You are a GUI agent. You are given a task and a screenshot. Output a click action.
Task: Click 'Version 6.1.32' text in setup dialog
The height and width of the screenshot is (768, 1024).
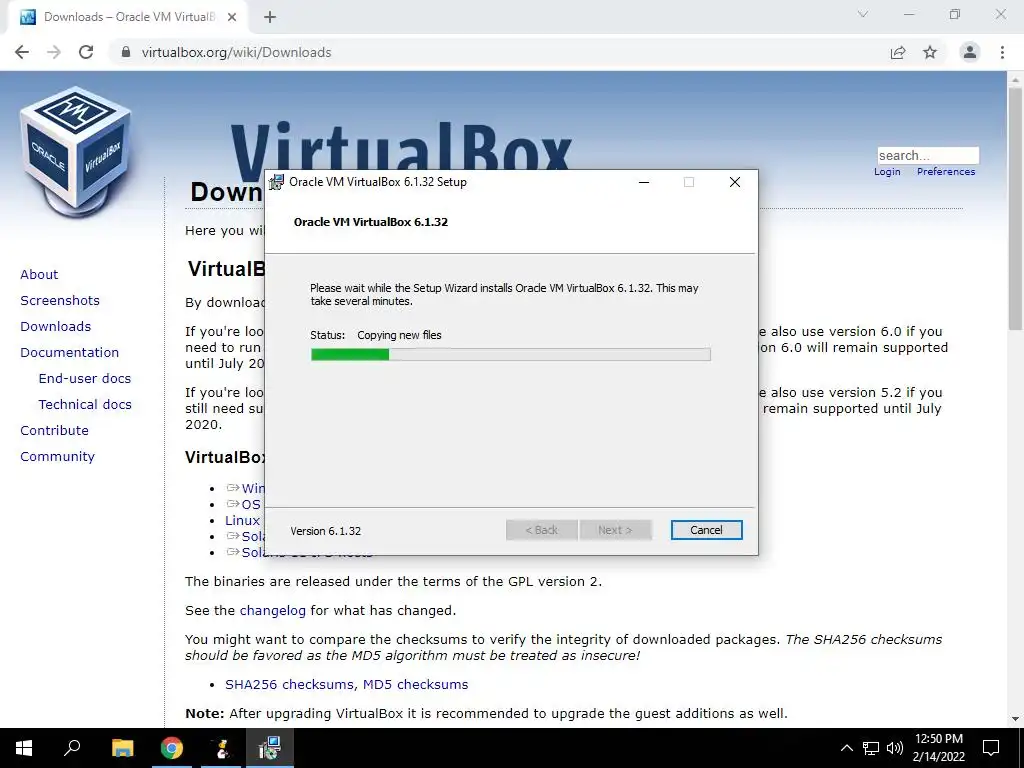click(326, 531)
